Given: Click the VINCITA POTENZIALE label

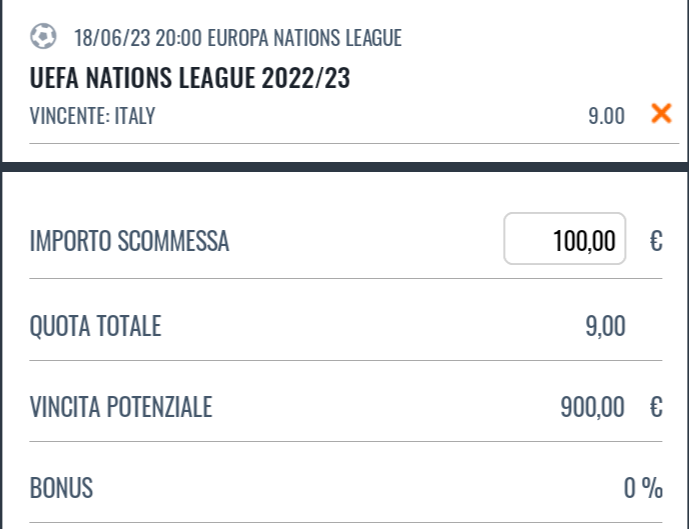Looking at the screenshot, I should pos(121,407).
